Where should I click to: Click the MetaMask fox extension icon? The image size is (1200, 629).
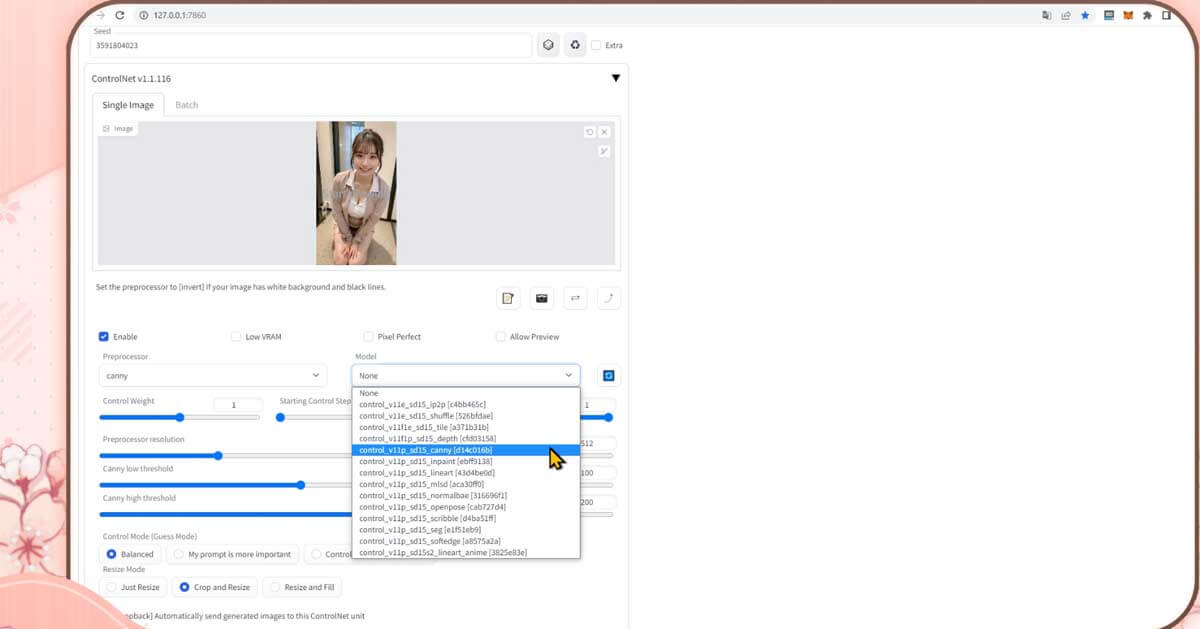point(1128,15)
